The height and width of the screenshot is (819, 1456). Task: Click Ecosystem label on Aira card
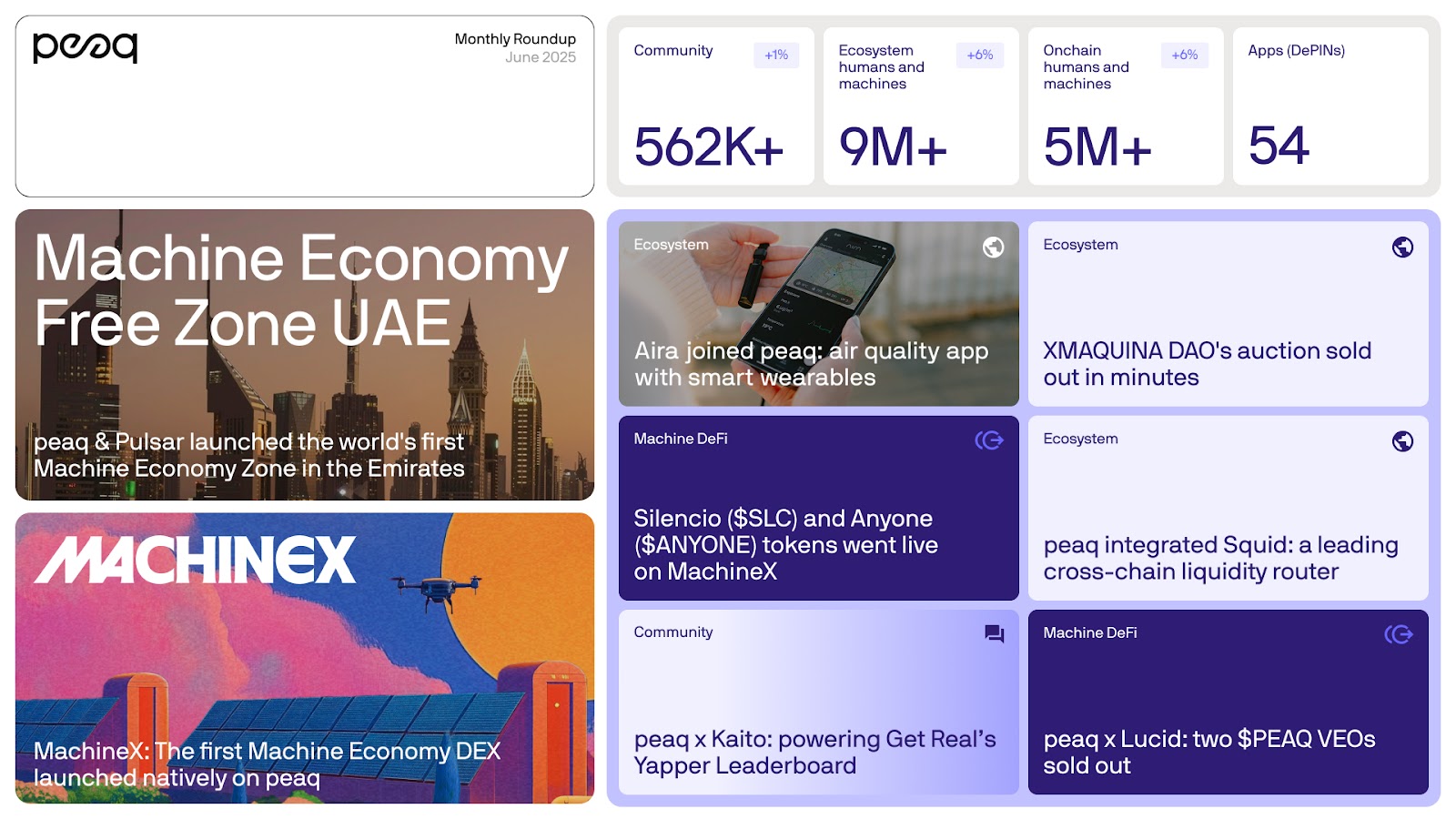pos(671,245)
